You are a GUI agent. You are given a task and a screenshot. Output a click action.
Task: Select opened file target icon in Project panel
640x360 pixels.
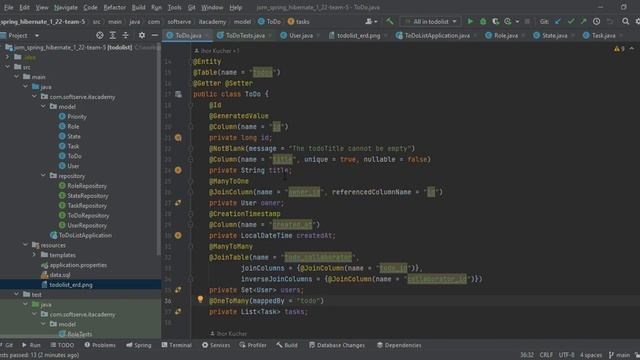click(100, 36)
